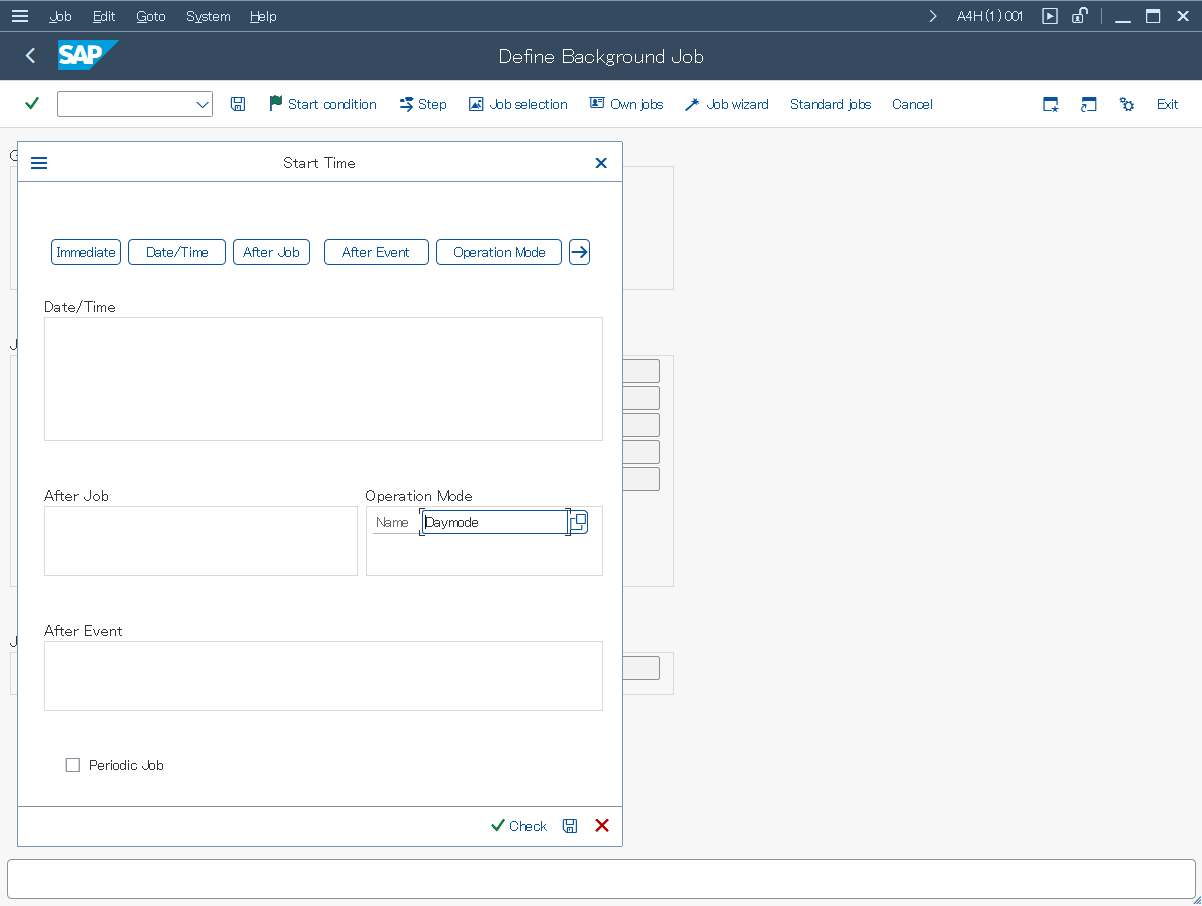Click the save icon in dialog footer

[570, 826]
